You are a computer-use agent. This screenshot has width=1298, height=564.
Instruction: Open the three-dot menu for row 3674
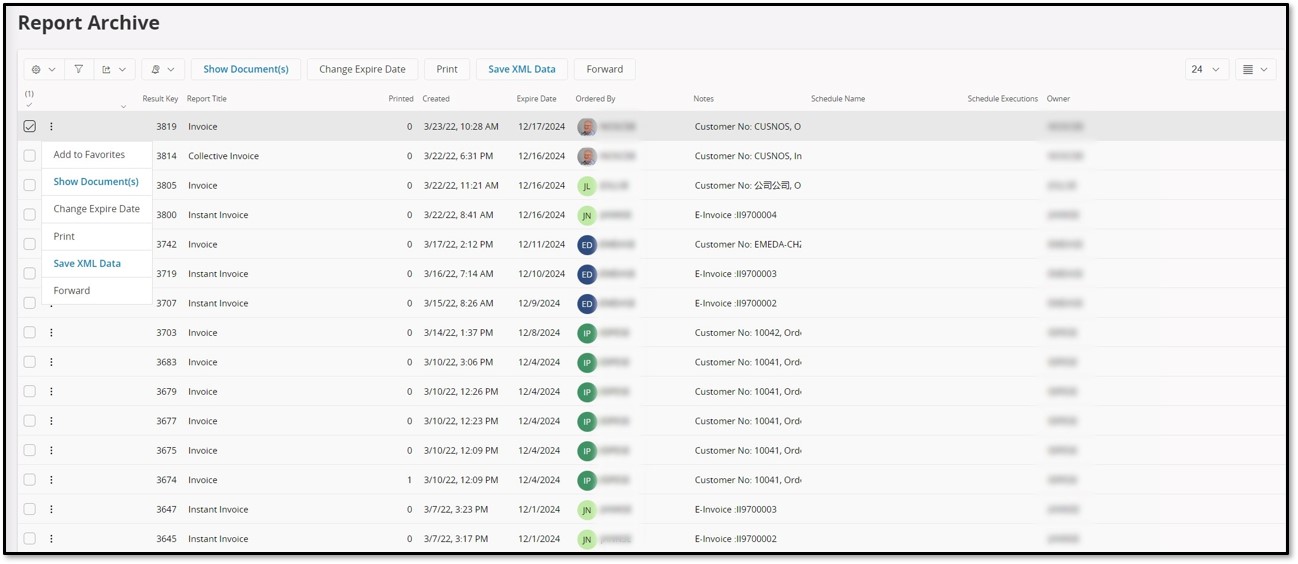[x=51, y=480]
